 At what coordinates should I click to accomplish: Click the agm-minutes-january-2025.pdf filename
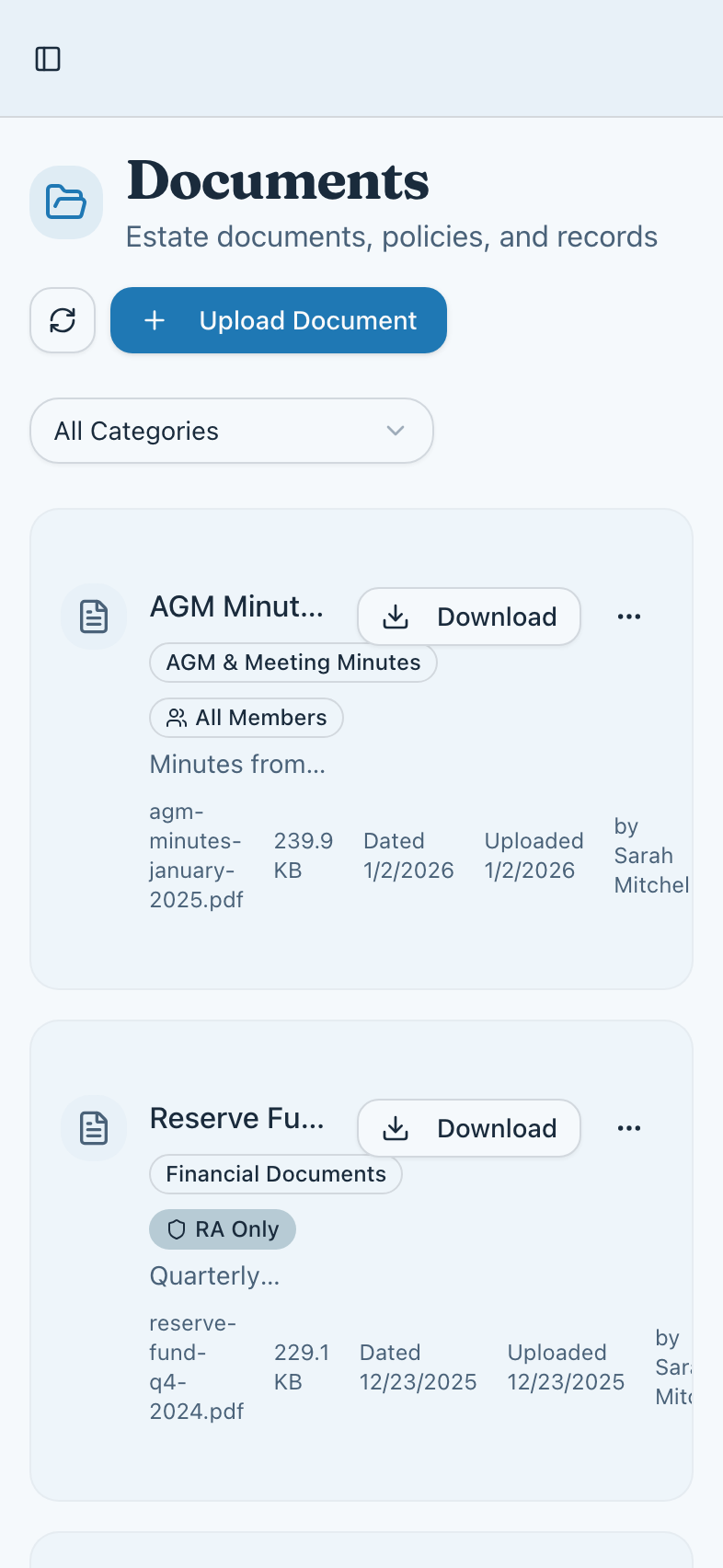(x=196, y=856)
